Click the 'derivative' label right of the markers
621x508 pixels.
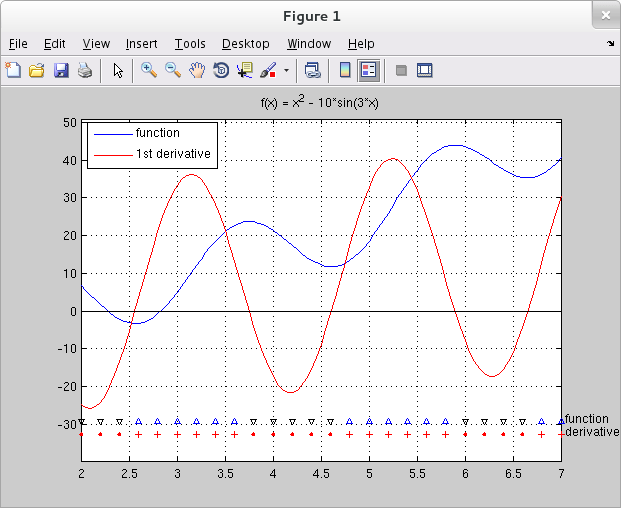click(592, 432)
